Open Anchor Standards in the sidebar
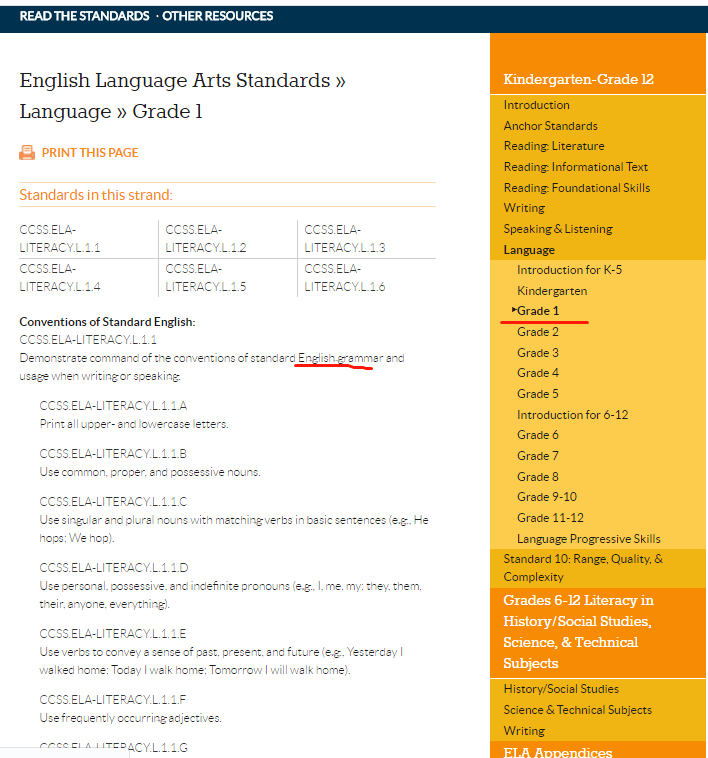Image resolution: width=708 pixels, height=758 pixels. pyautogui.click(x=550, y=126)
